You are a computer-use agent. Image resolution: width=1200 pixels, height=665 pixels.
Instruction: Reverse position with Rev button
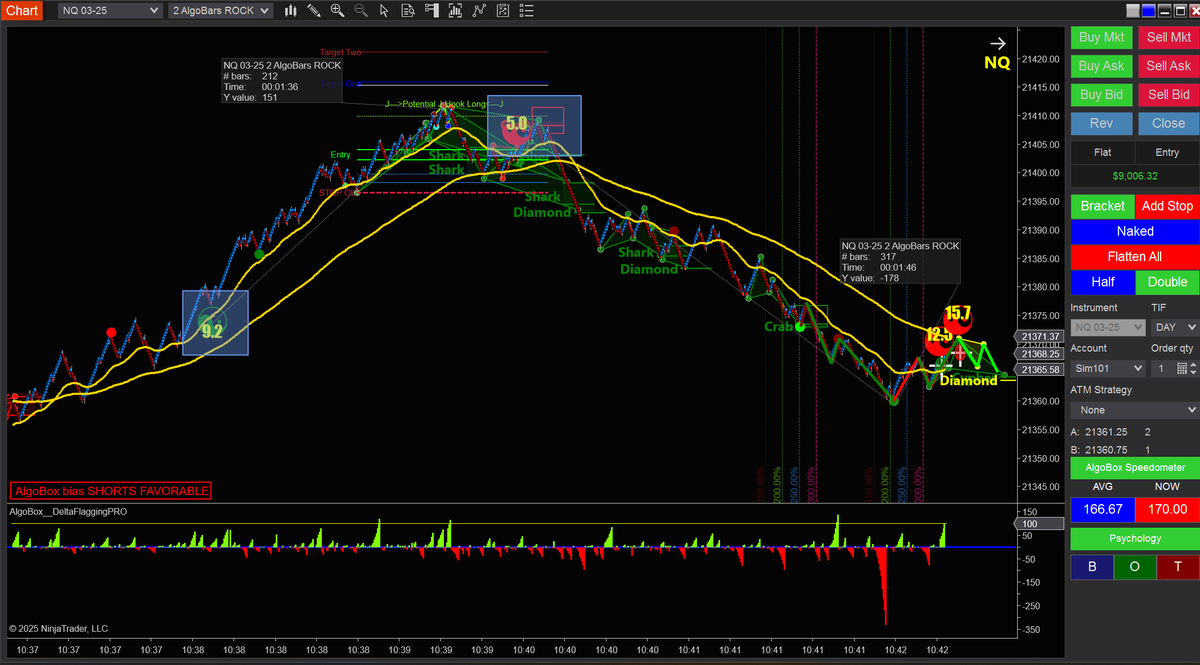1102,124
